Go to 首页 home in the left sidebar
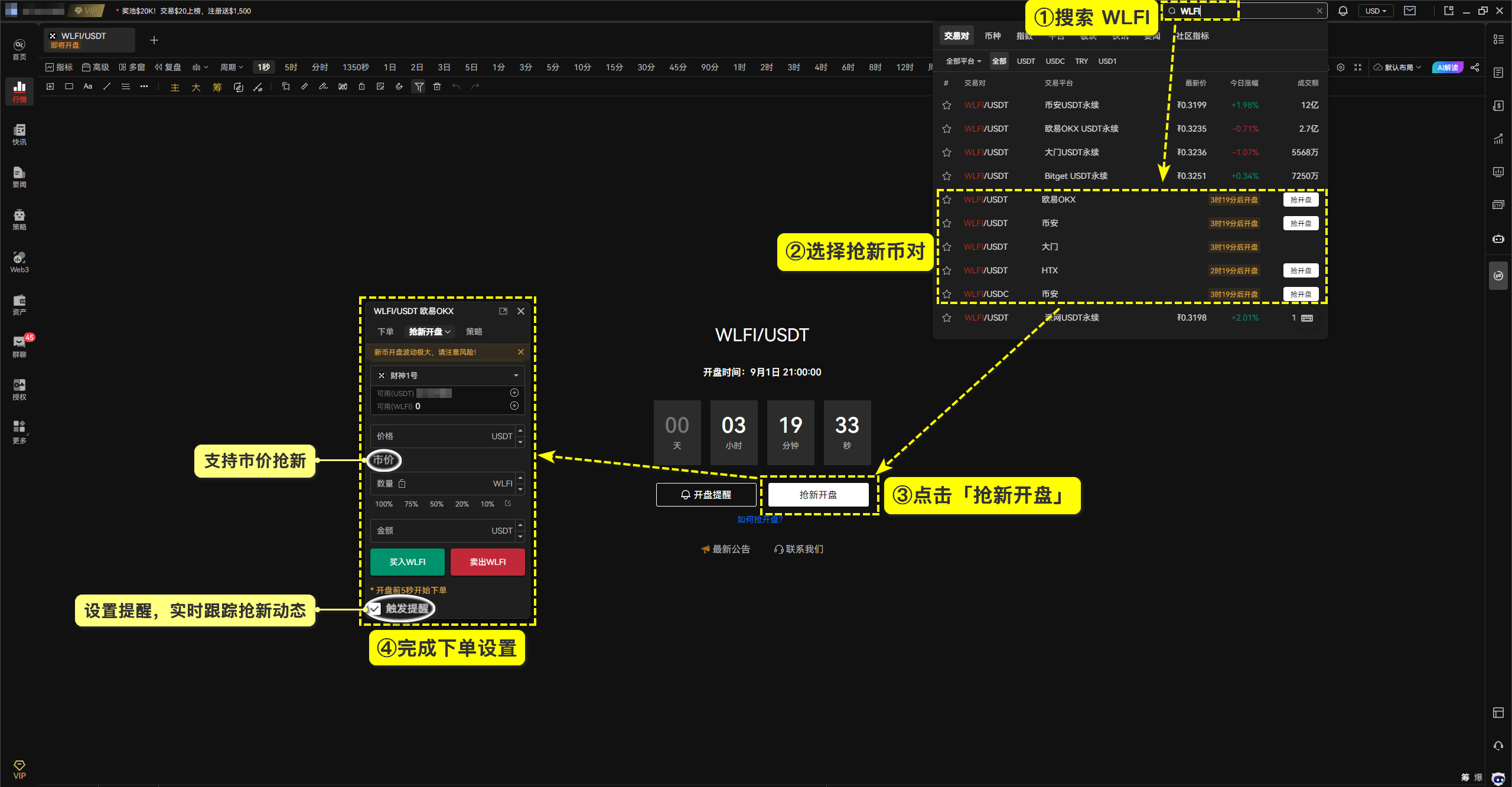Image resolution: width=1512 pixels, height=787 pixels. pyautogui.click(x=19, y=50)
